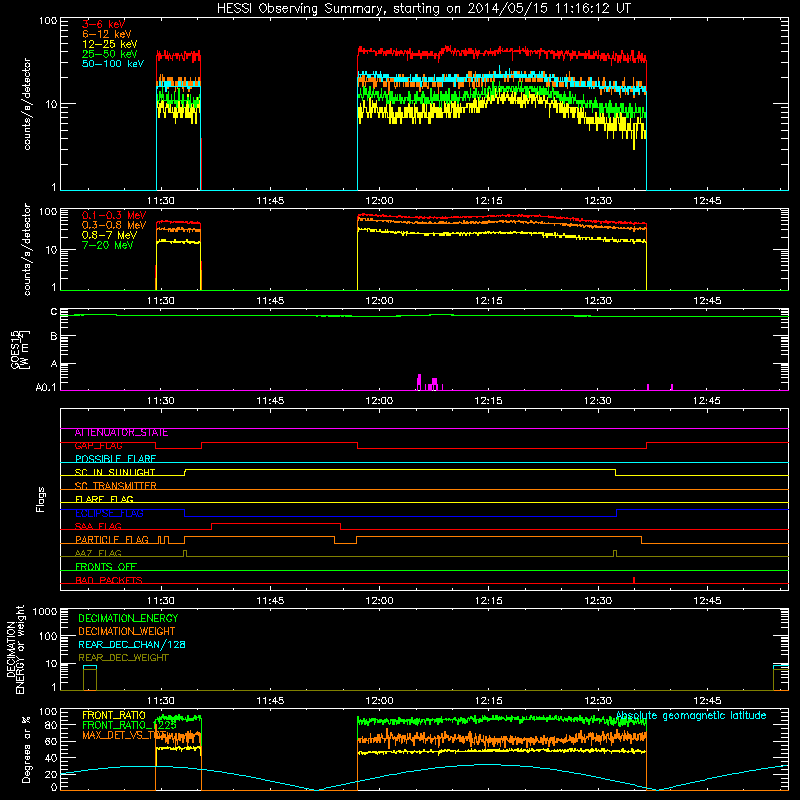The height and width of the screenshot is (800, 800).
Task: Select the DECIMATION_WEIGHT legend label
Action: click(127, 632)
